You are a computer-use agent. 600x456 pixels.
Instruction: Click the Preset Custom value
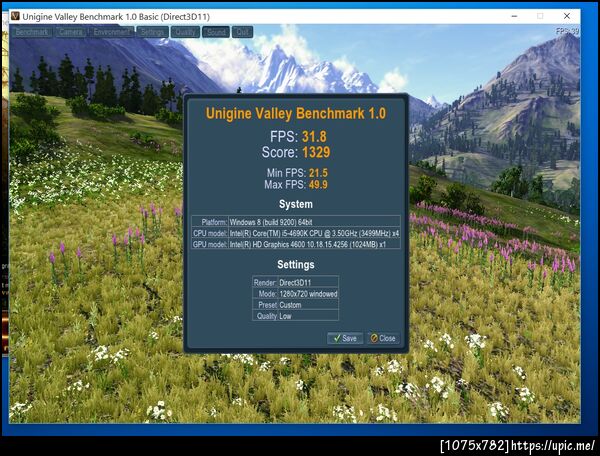[x=290, y=305]
